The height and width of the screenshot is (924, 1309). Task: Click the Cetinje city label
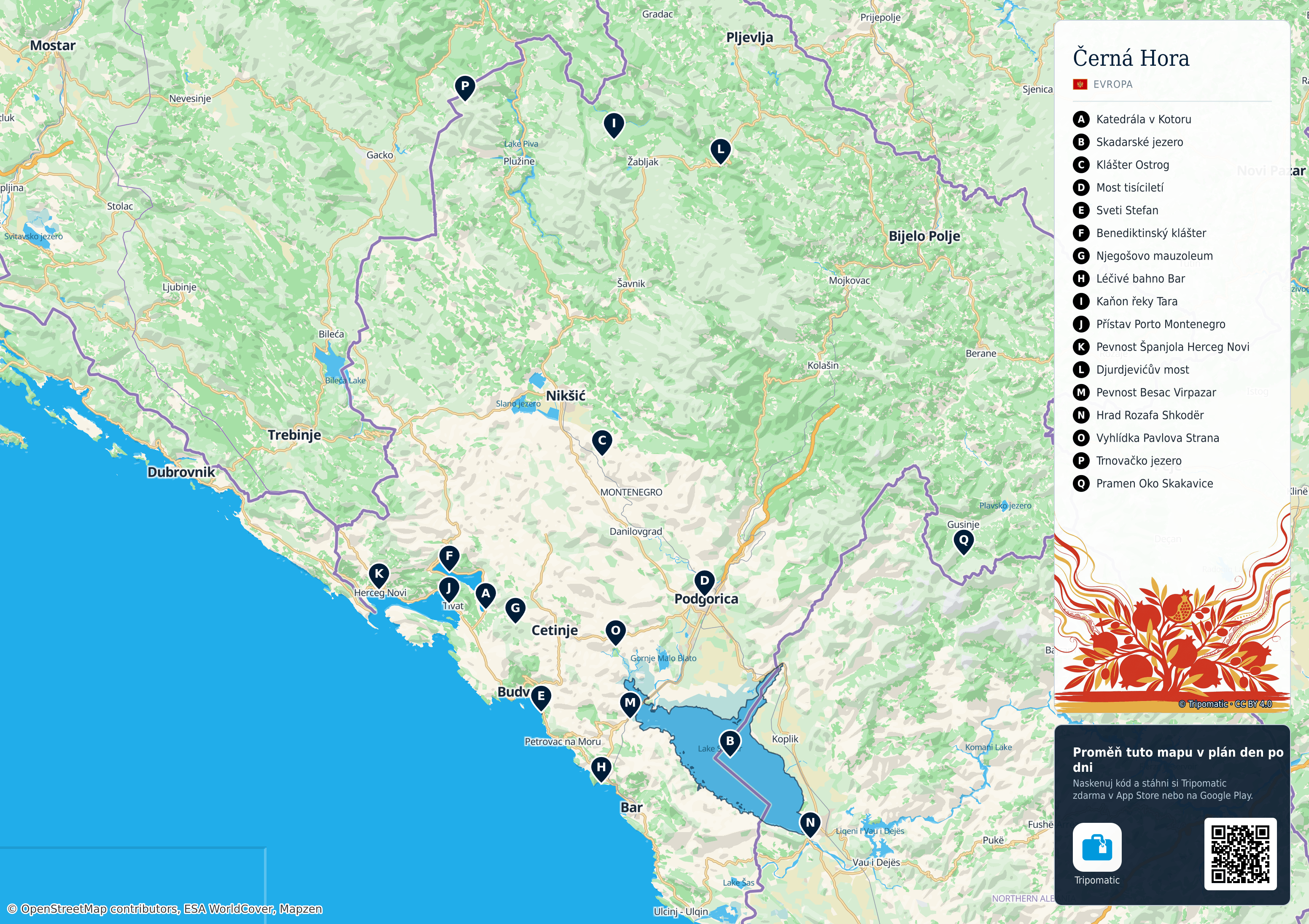[555, 631]
